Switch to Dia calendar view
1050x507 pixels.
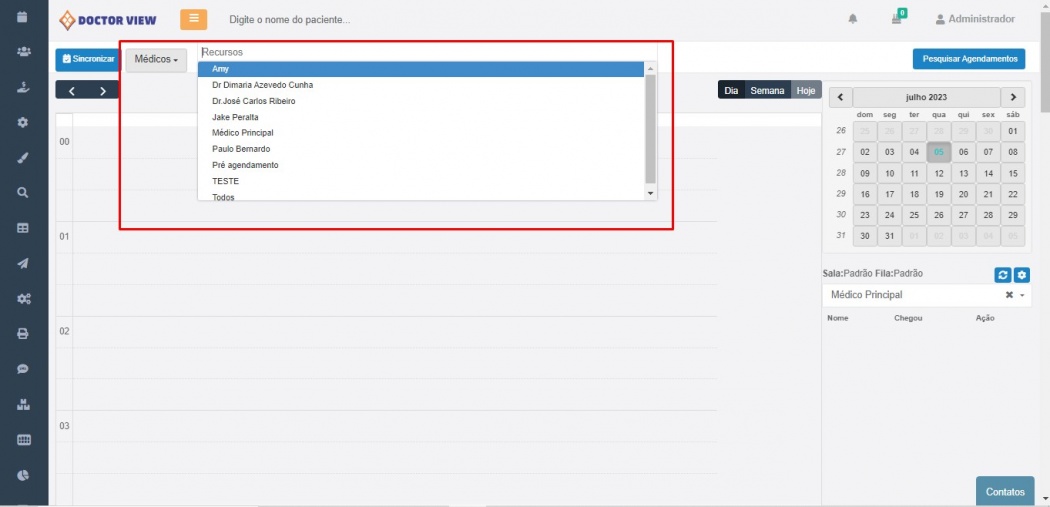click(x=731, y=91)
